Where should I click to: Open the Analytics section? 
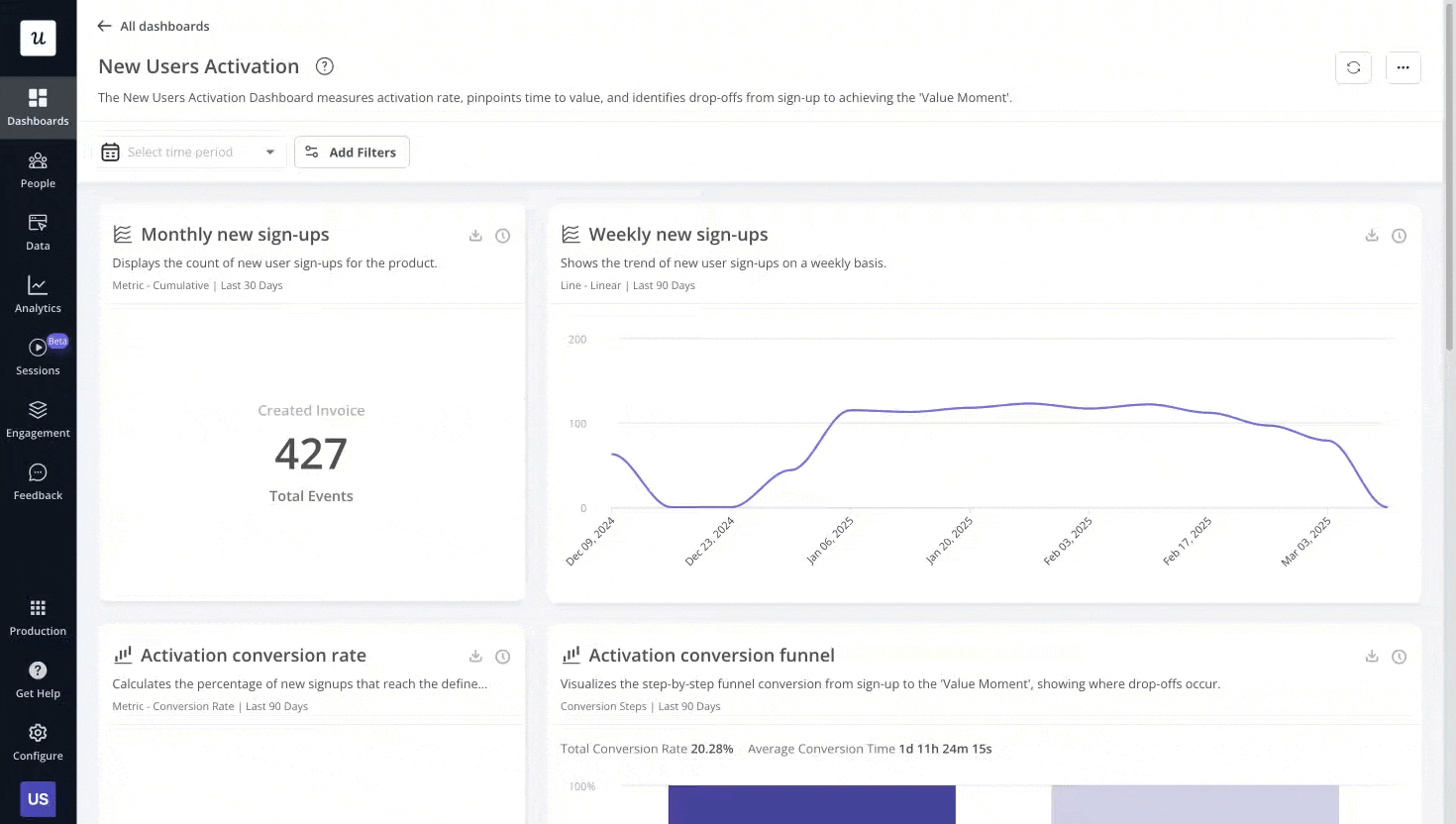[x=38, y=294]
